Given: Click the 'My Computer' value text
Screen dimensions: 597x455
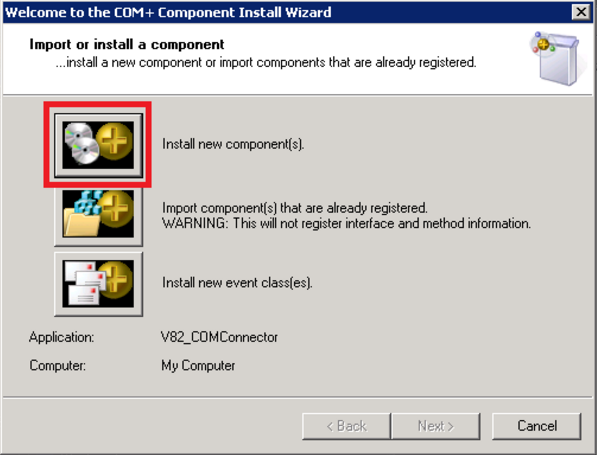Looking at the screenshot, I should (198, 366).
